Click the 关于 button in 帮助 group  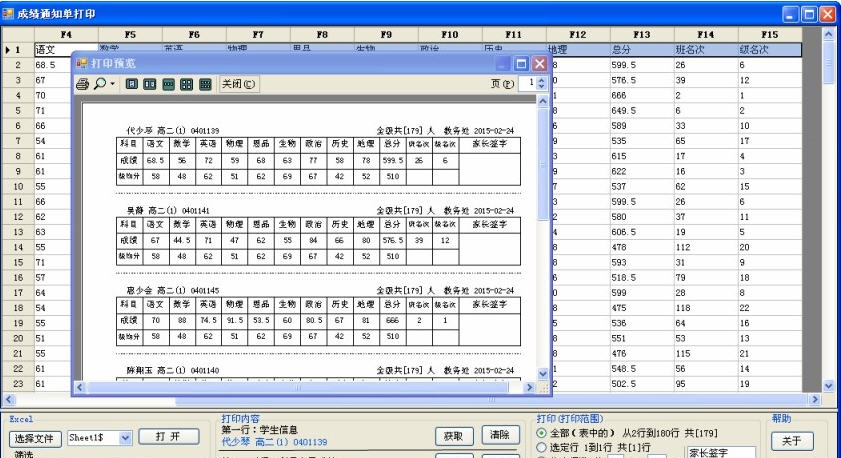792,441
